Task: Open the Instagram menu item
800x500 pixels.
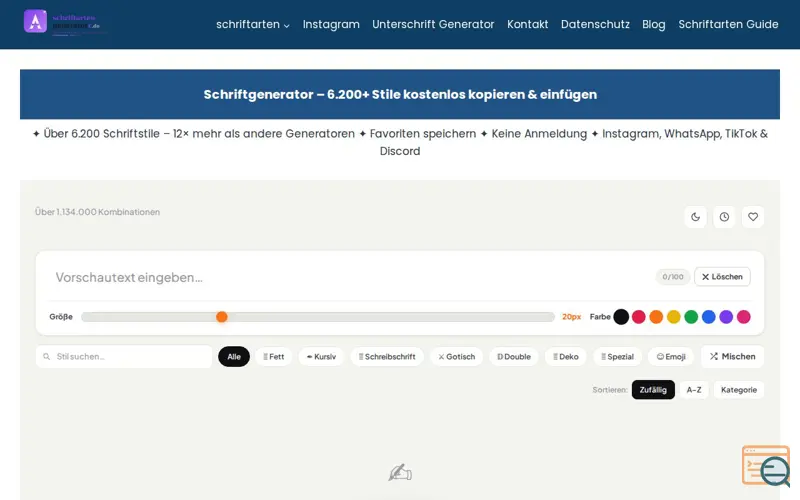Action: (x=331, y=24)
